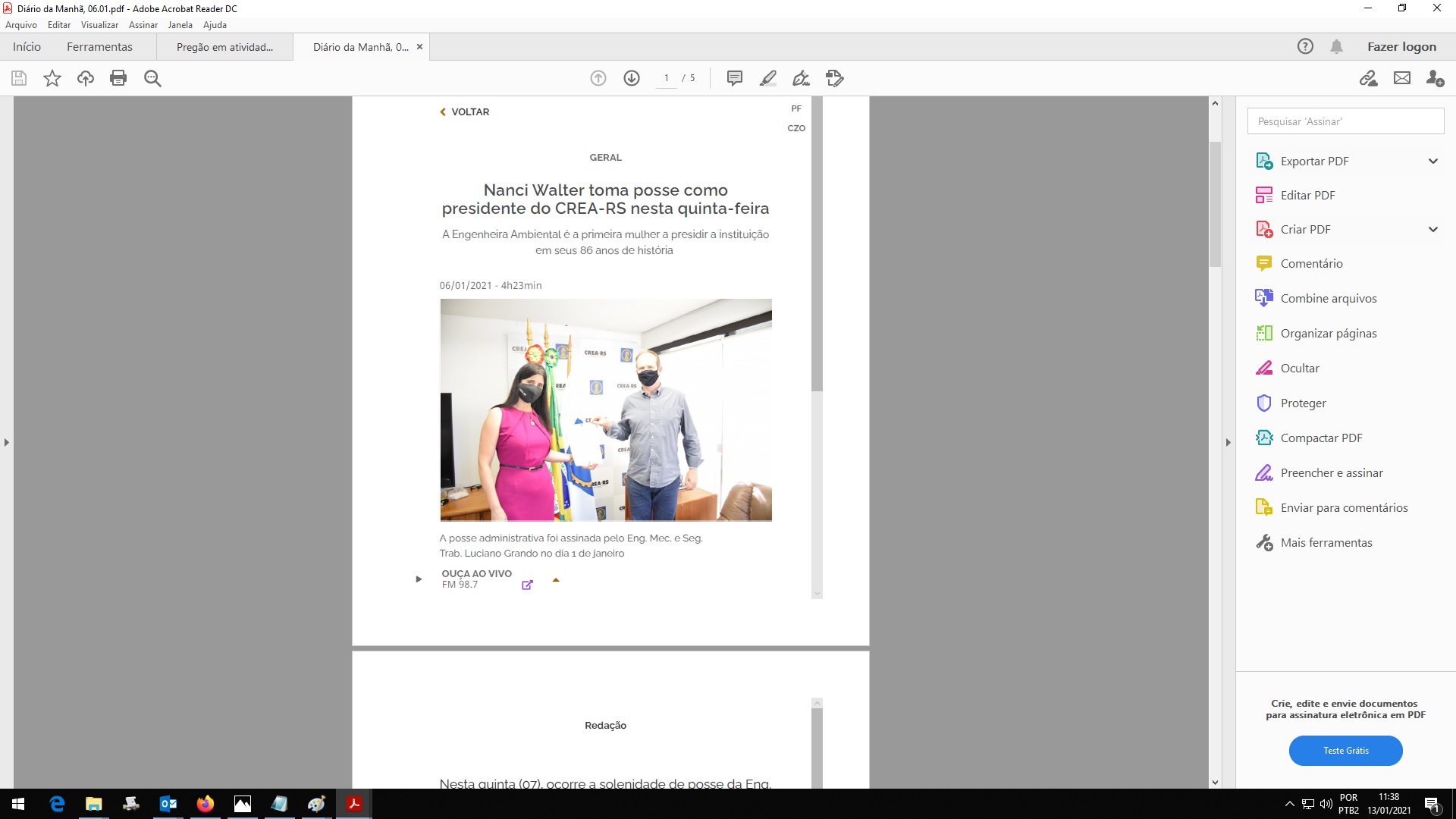Click Fazer logon
Image resolution: width=1456 pixels, height=819 pixels.
pos(1401,47)
